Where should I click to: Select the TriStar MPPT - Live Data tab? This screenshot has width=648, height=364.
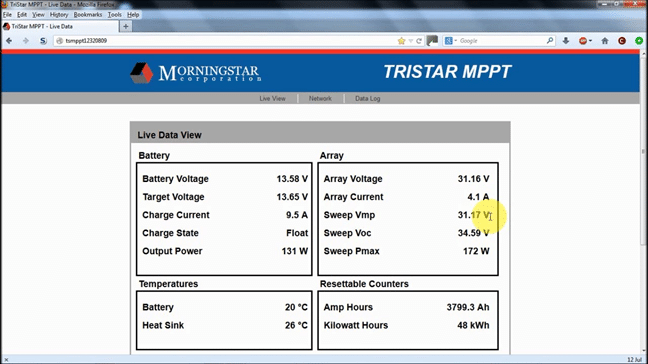tap(60, 26)
